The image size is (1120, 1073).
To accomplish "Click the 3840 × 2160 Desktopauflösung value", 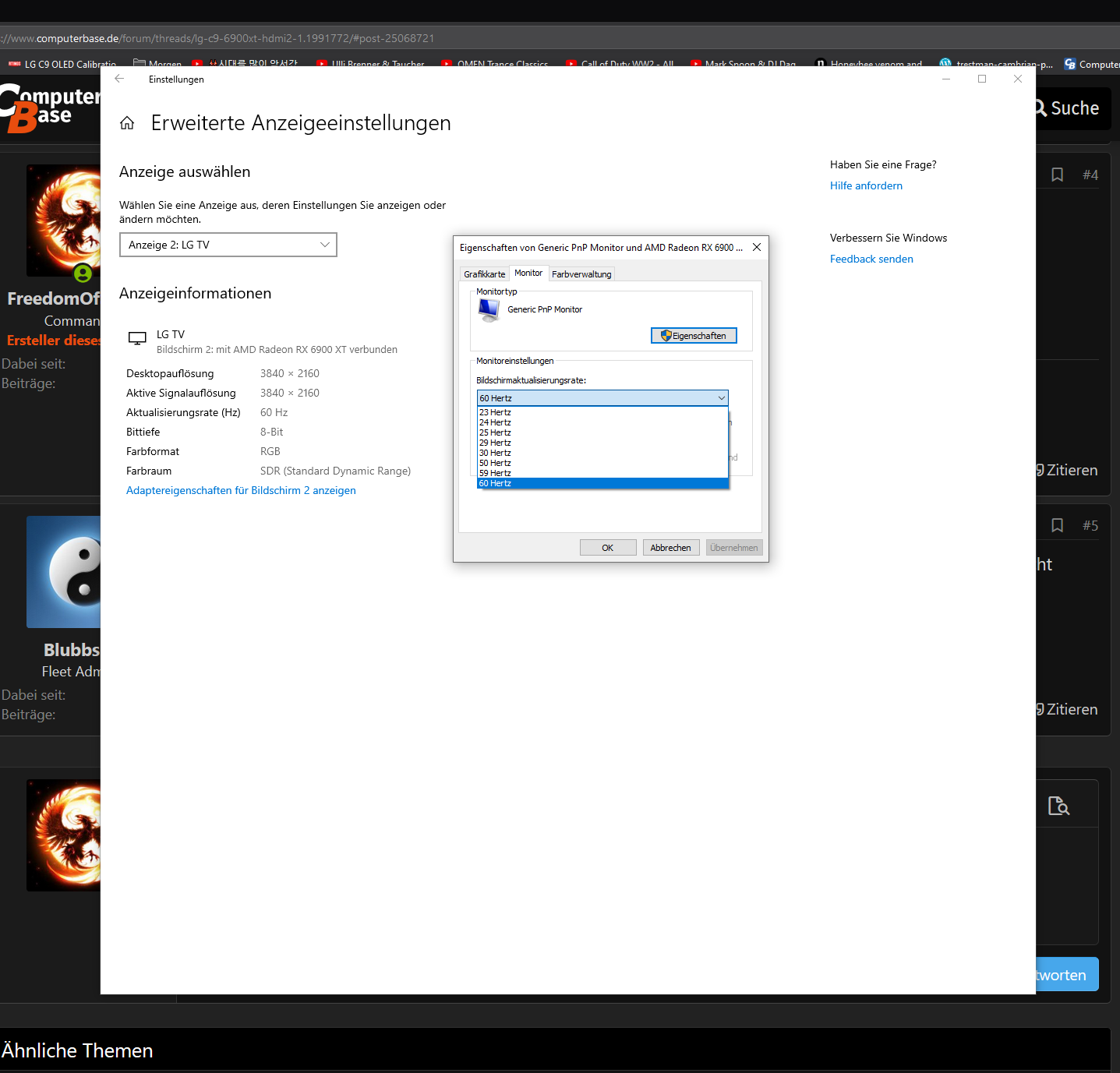I will click(290, 373).
